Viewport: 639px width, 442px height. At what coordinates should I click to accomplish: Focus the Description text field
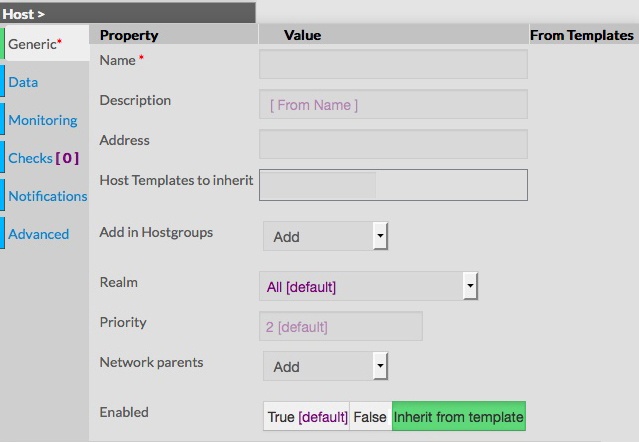point(393,104)
